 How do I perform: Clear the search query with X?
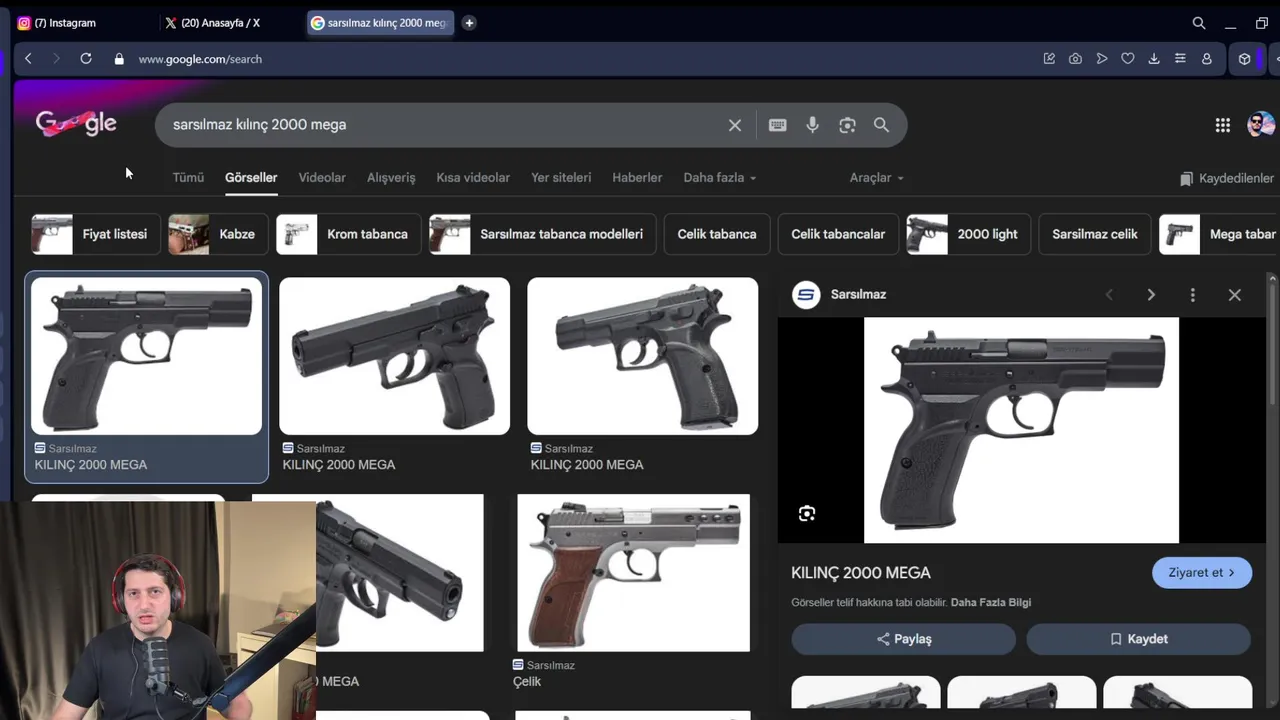pos(735,125)
